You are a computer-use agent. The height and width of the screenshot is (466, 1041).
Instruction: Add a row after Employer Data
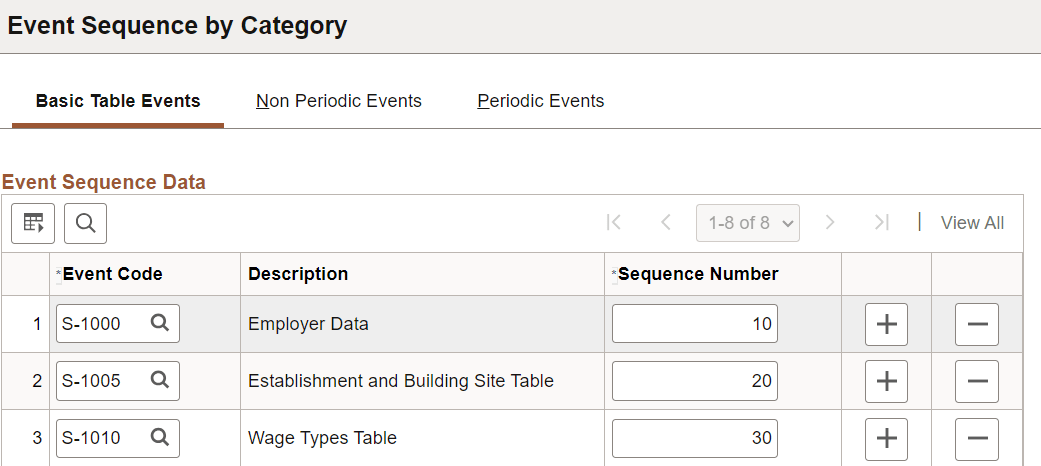point(886,324)
